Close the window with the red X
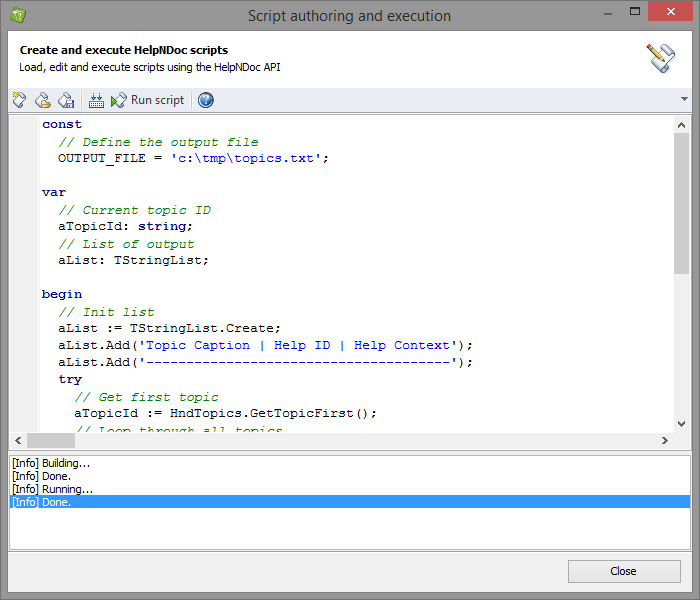The width and height of the screenshot is (700, 600). point(671,11)
